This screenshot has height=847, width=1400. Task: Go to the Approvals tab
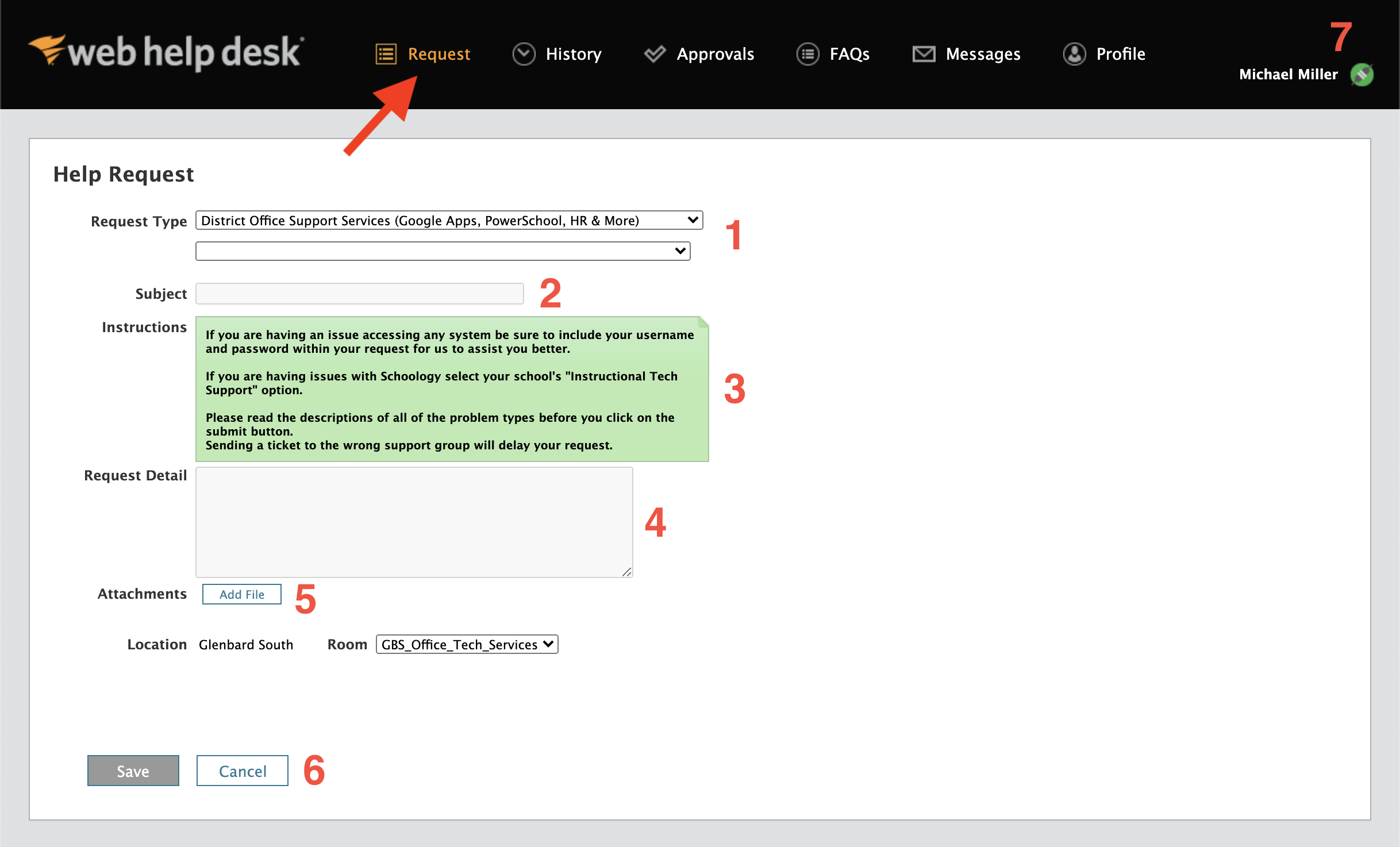pos(699,54)
